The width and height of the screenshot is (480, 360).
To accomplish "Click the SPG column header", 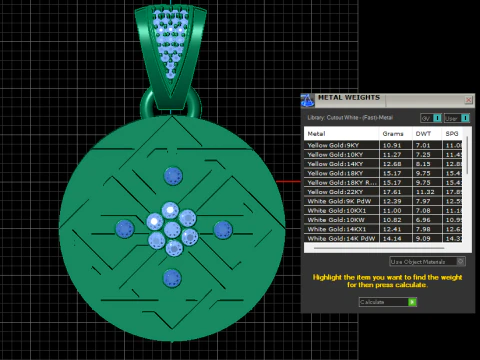I will click(x=452, y=134).
